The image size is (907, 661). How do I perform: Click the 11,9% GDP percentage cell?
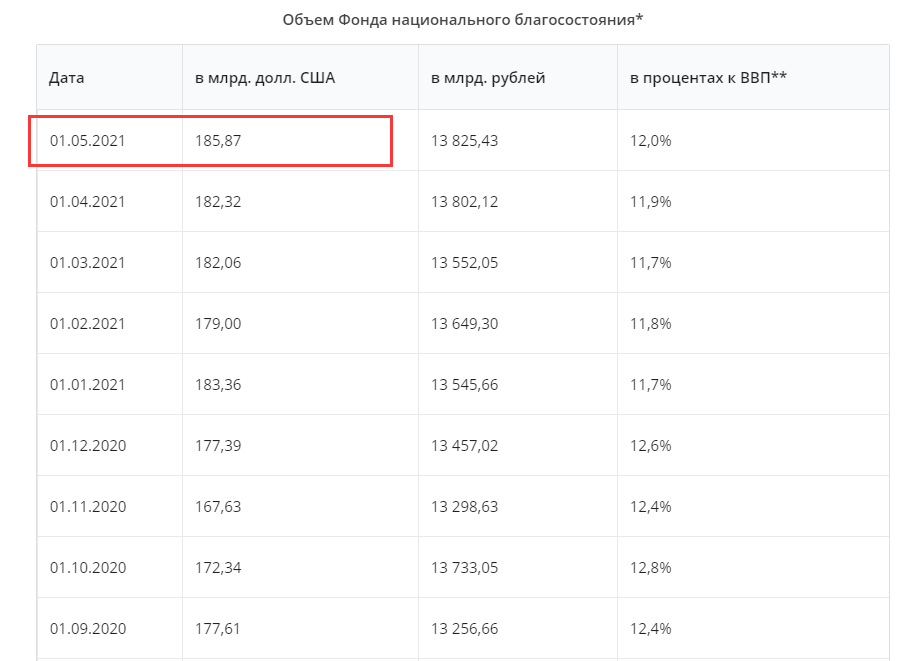(650, 202)
